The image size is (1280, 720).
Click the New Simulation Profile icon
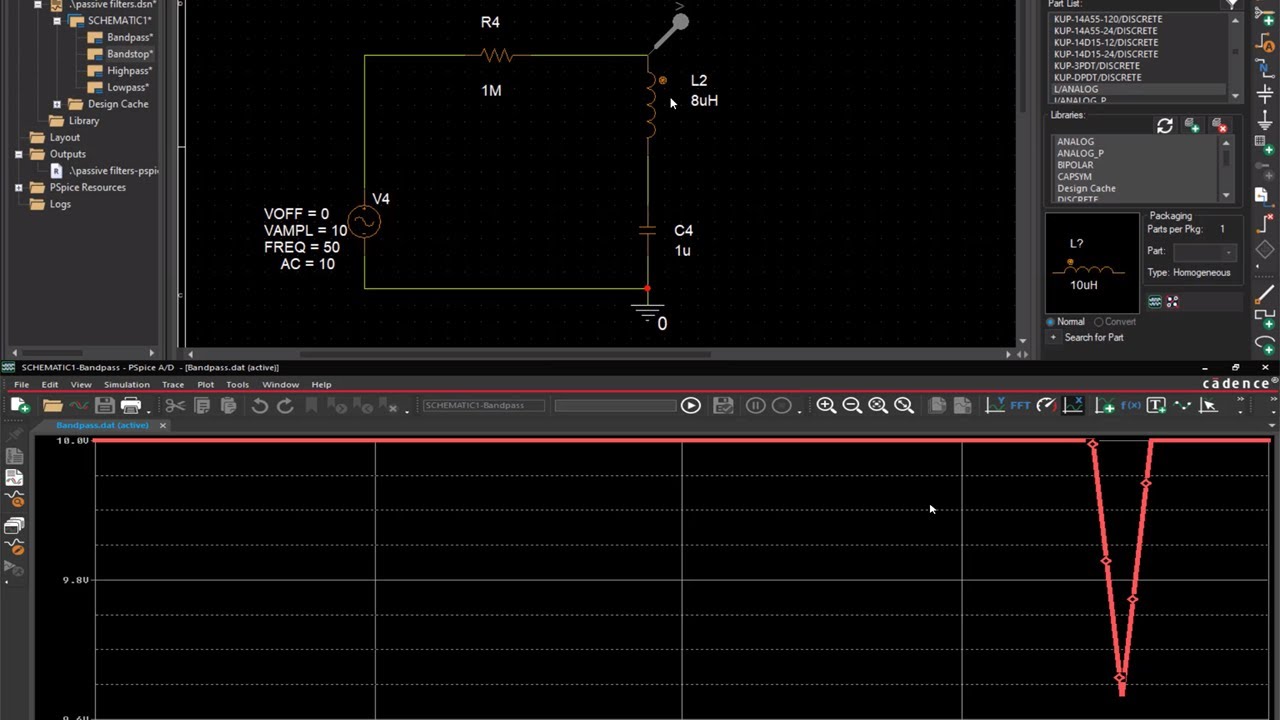coord(19,405)
